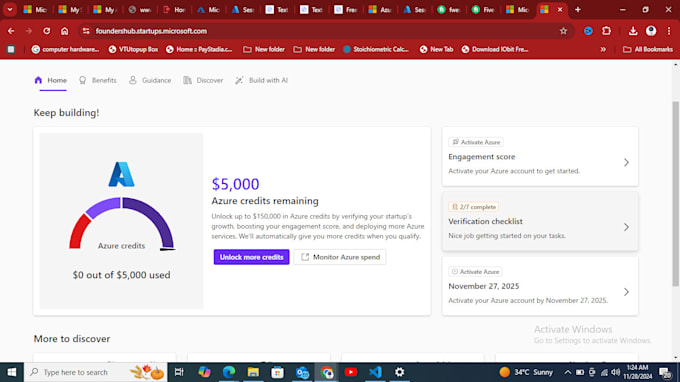Click the Azure credits gauge

point(122,223)
